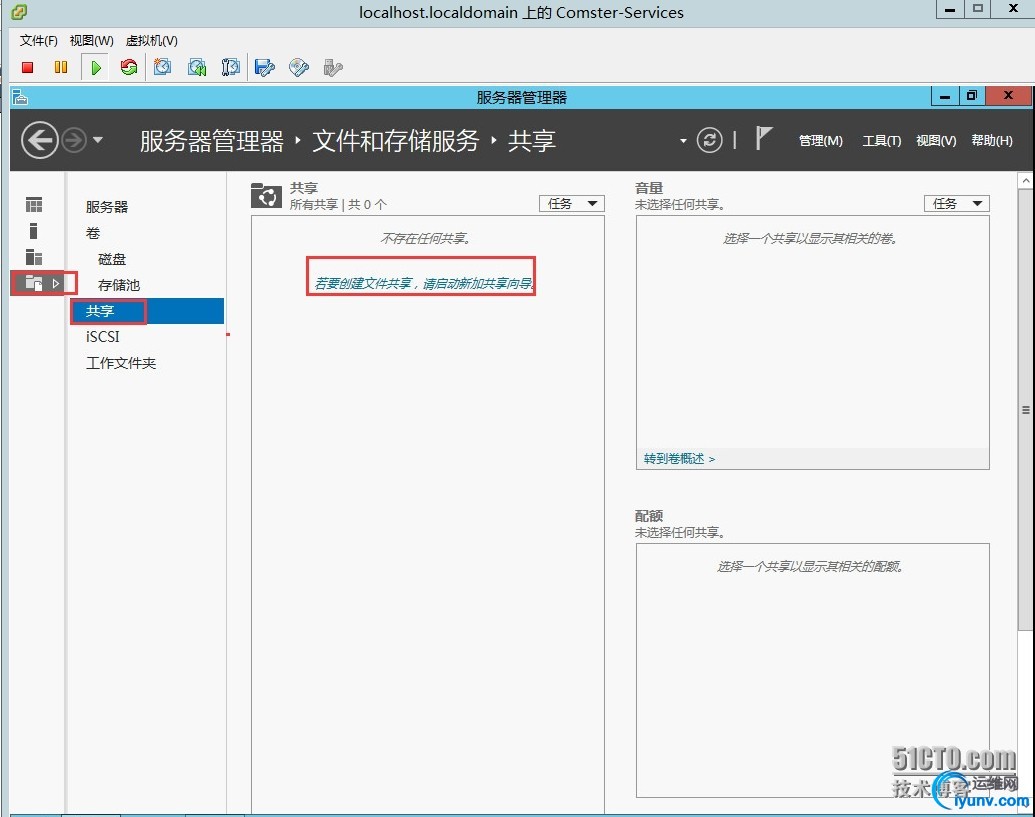Image resolution: width=1035 pixels, height=817 pixels.
Task: Select 共享 in the navigation list
Action: click(x=147, y=311)
